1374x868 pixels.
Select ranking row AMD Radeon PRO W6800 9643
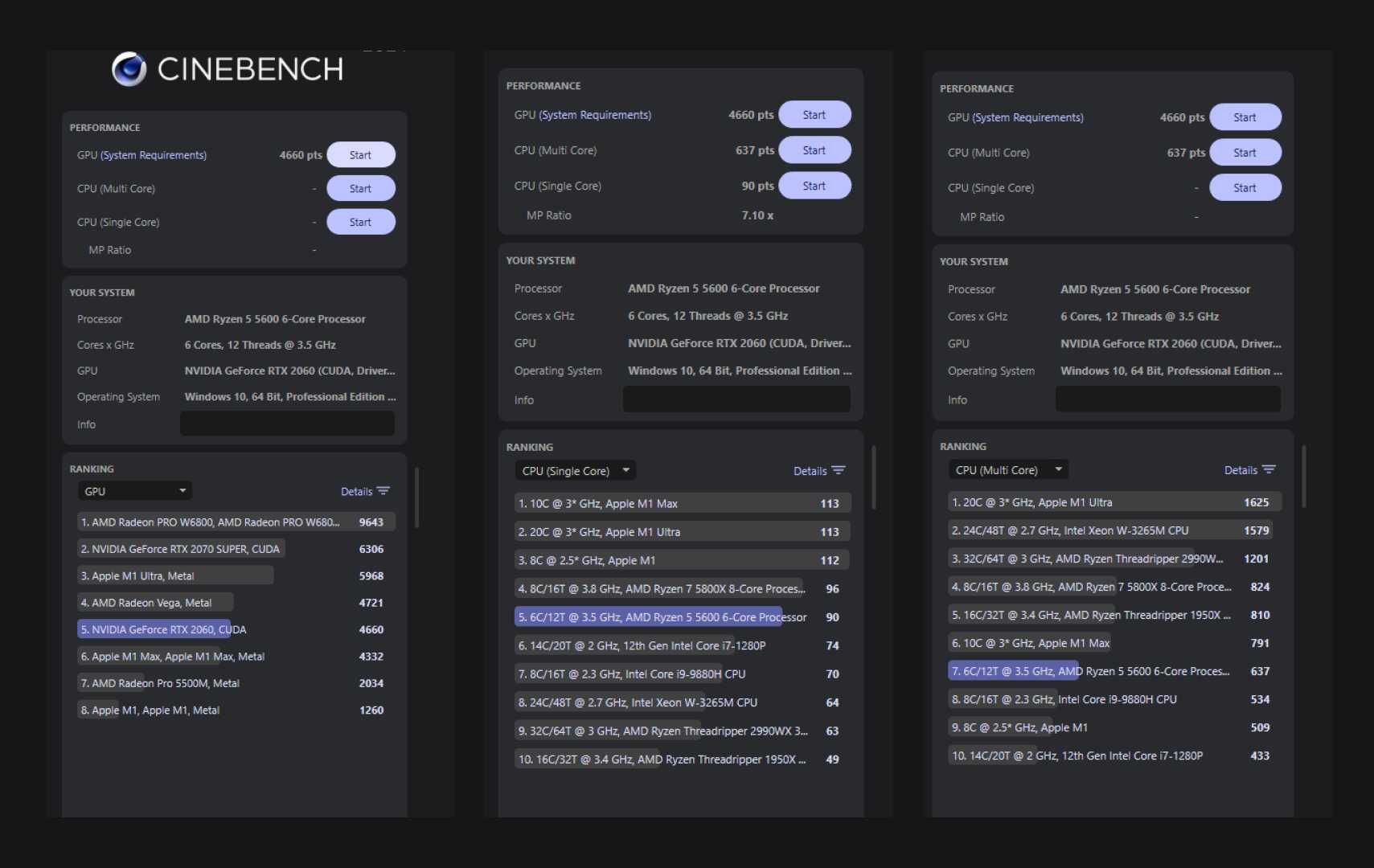click(x=236, y=522)
